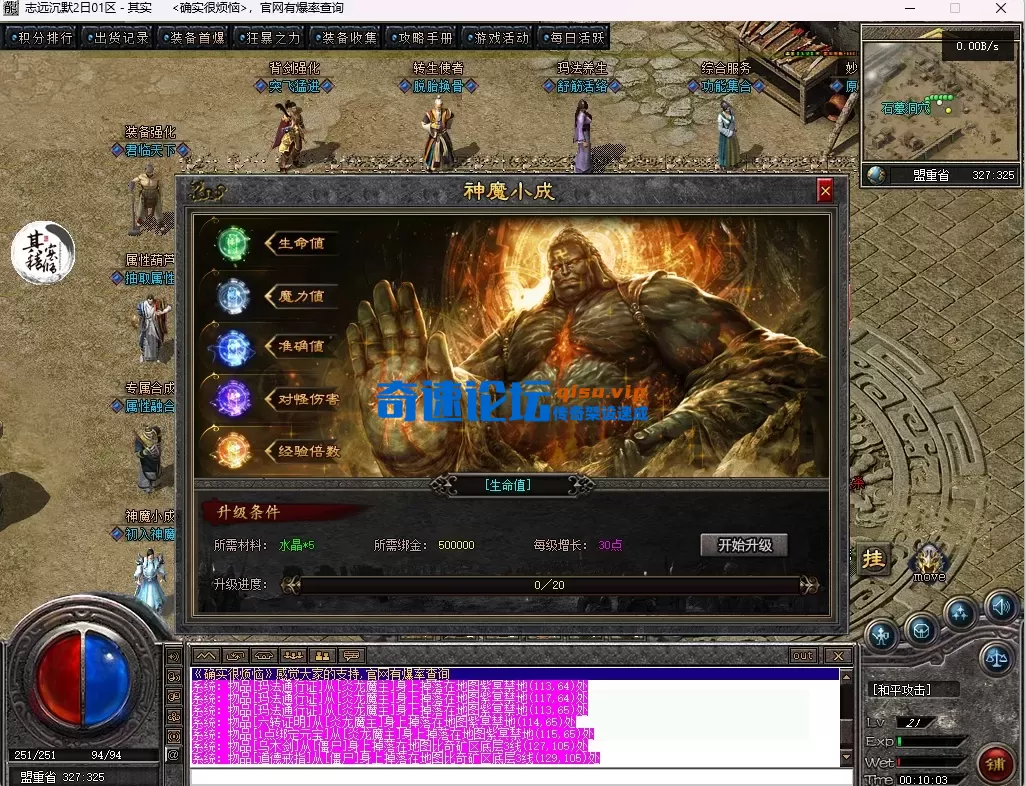This screenshot has height=786, width=1026.
Task: Open the 游戏活动 menu
Action: click(497, 38)
